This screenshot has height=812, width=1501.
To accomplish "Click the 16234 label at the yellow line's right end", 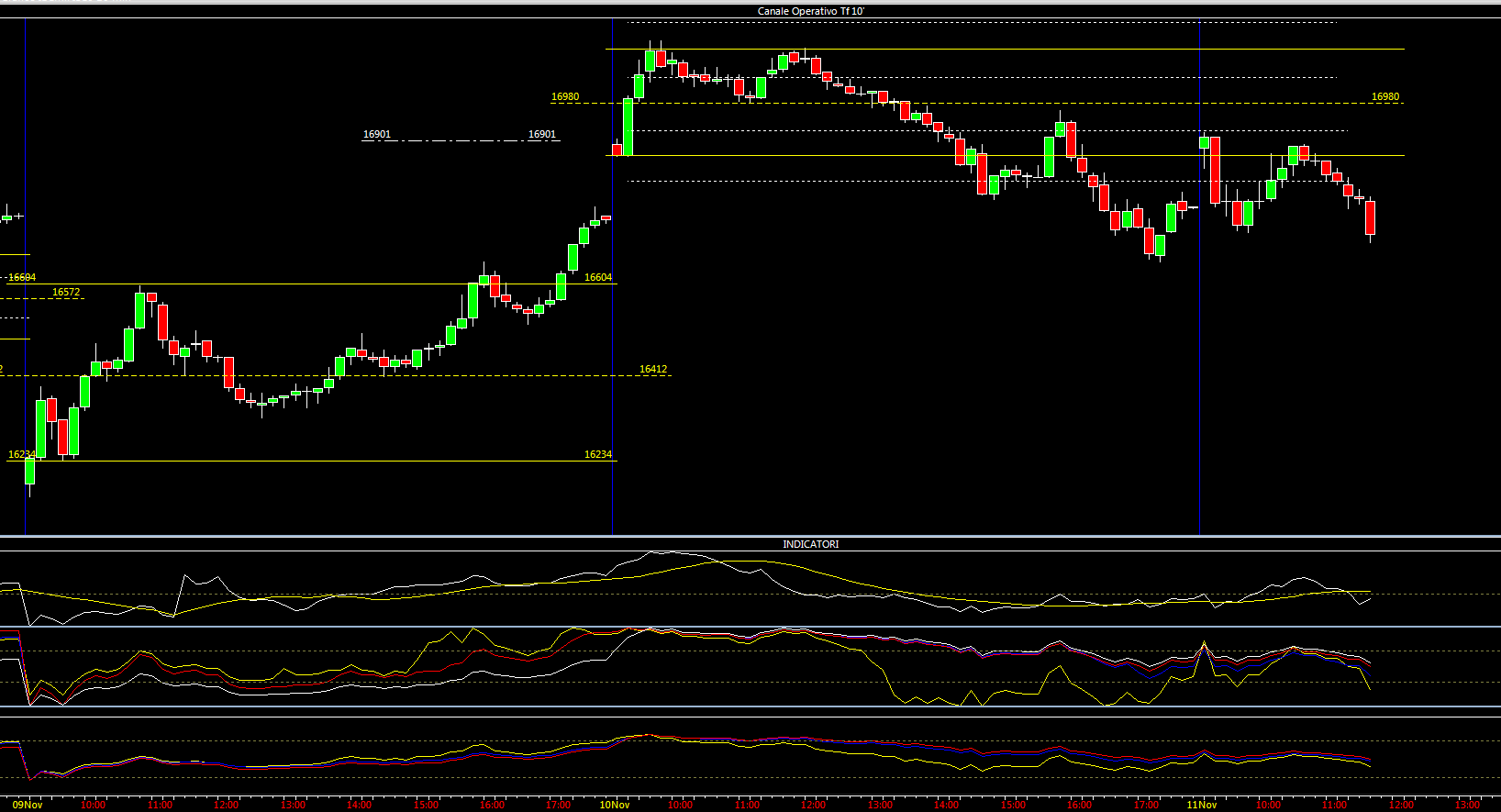I will click(598, 454).
